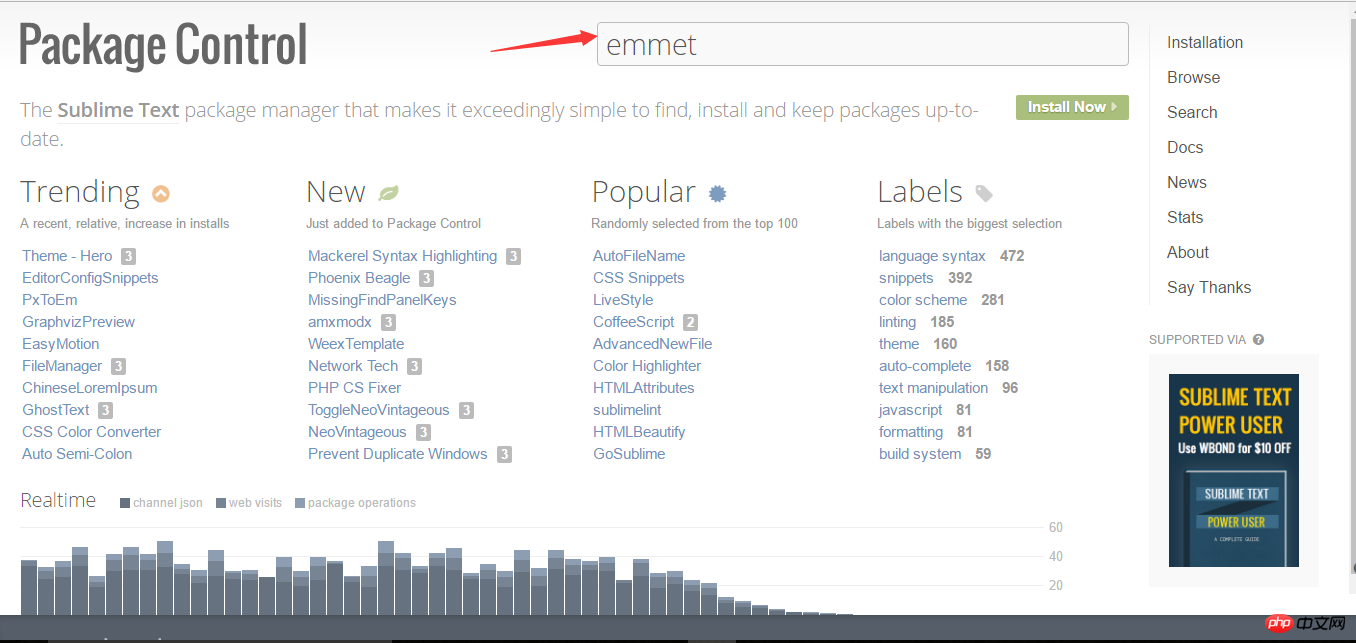Open the Stats menu item
Viewport: 1356px width, 643px height.
1185,217
